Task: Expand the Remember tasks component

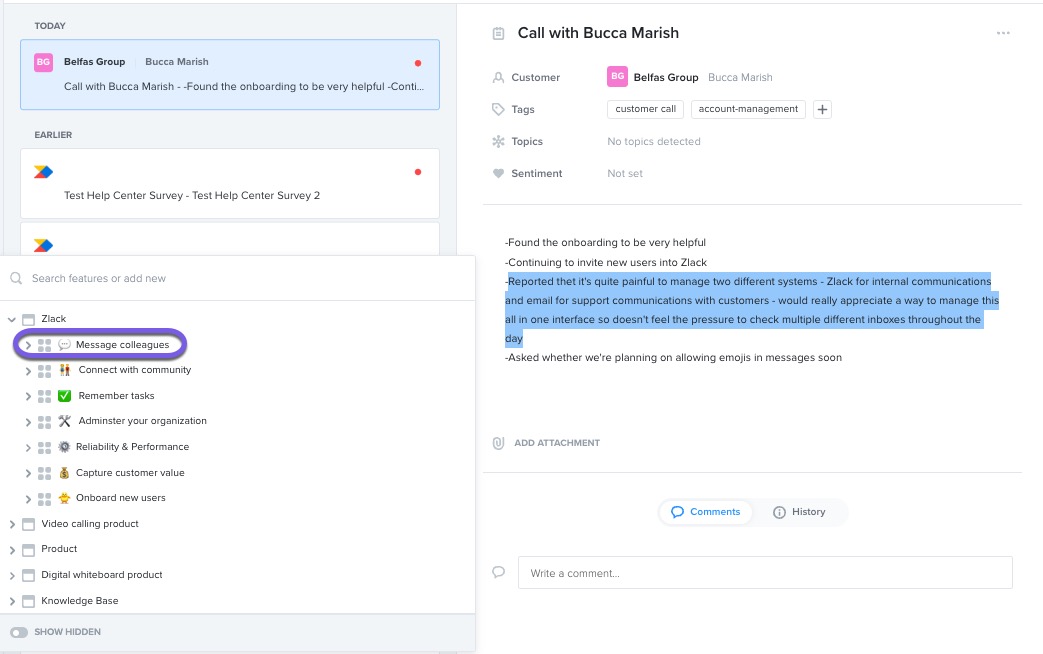Action: [x=28, y=397]
